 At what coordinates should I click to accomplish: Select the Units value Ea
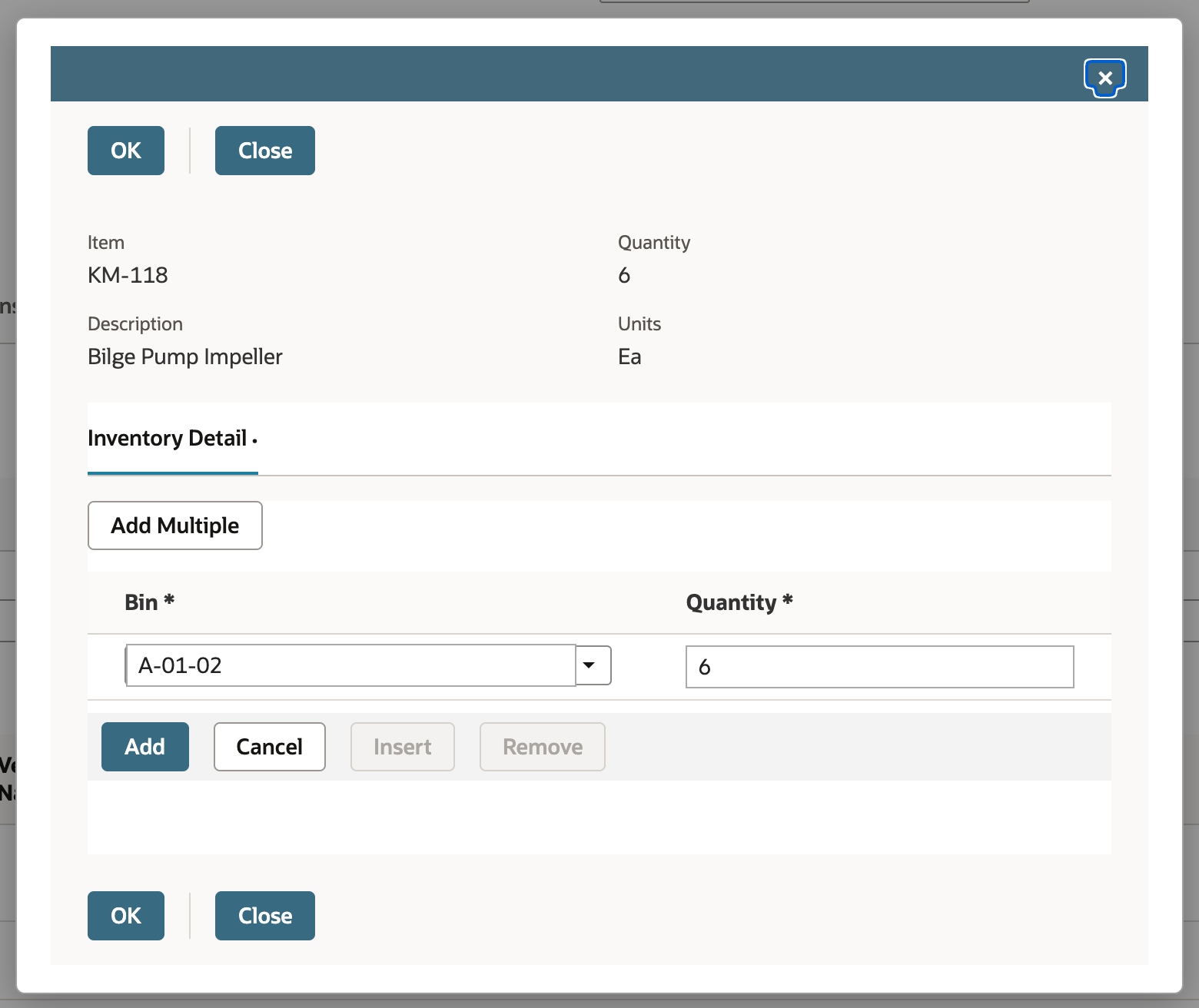pos(629,356)
